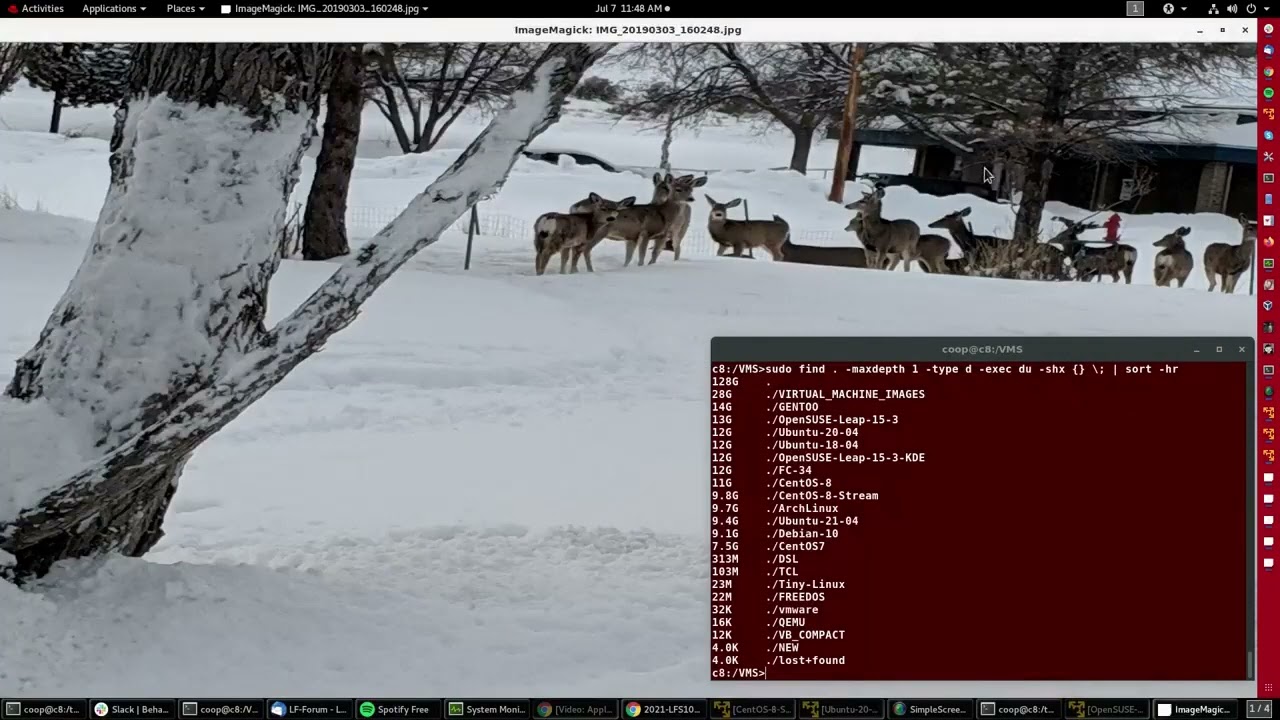This screenshot has height=720, width=1280.
Task: Switch to System Monitor in taskbar
Action: 486,709
